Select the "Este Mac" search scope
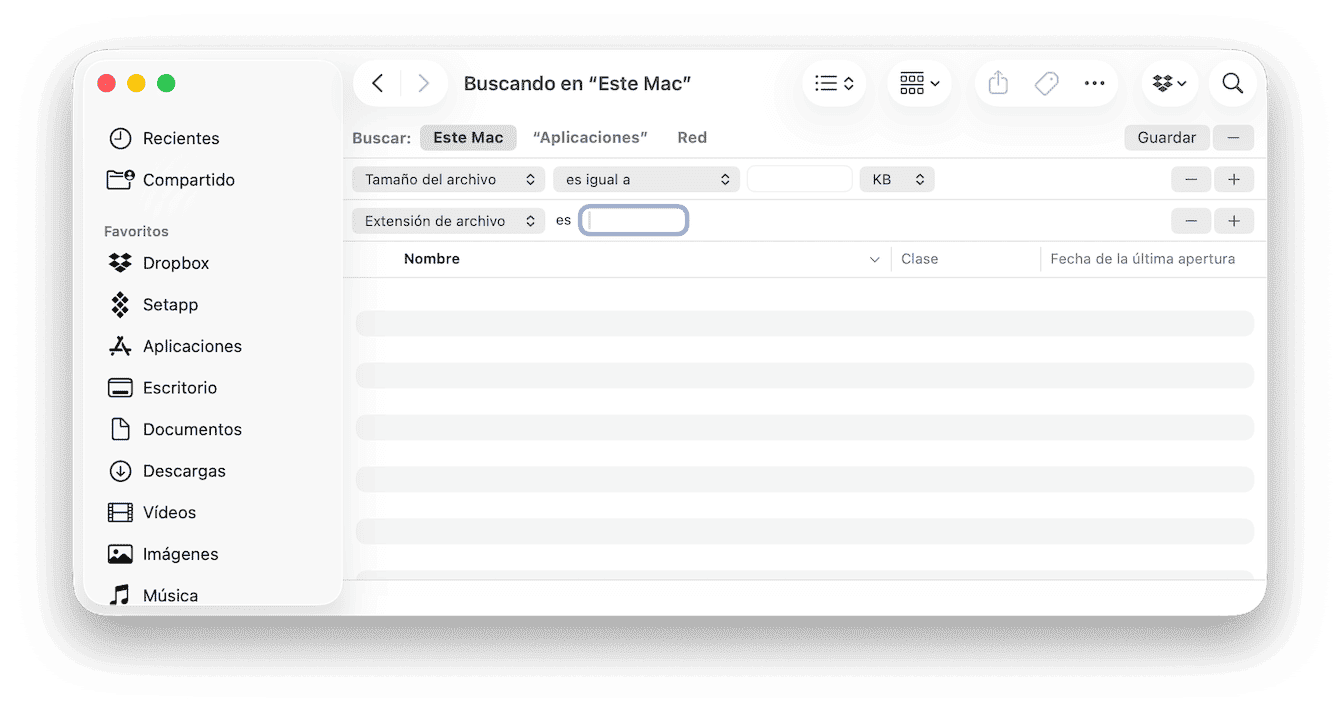 (x=468, y=138)
